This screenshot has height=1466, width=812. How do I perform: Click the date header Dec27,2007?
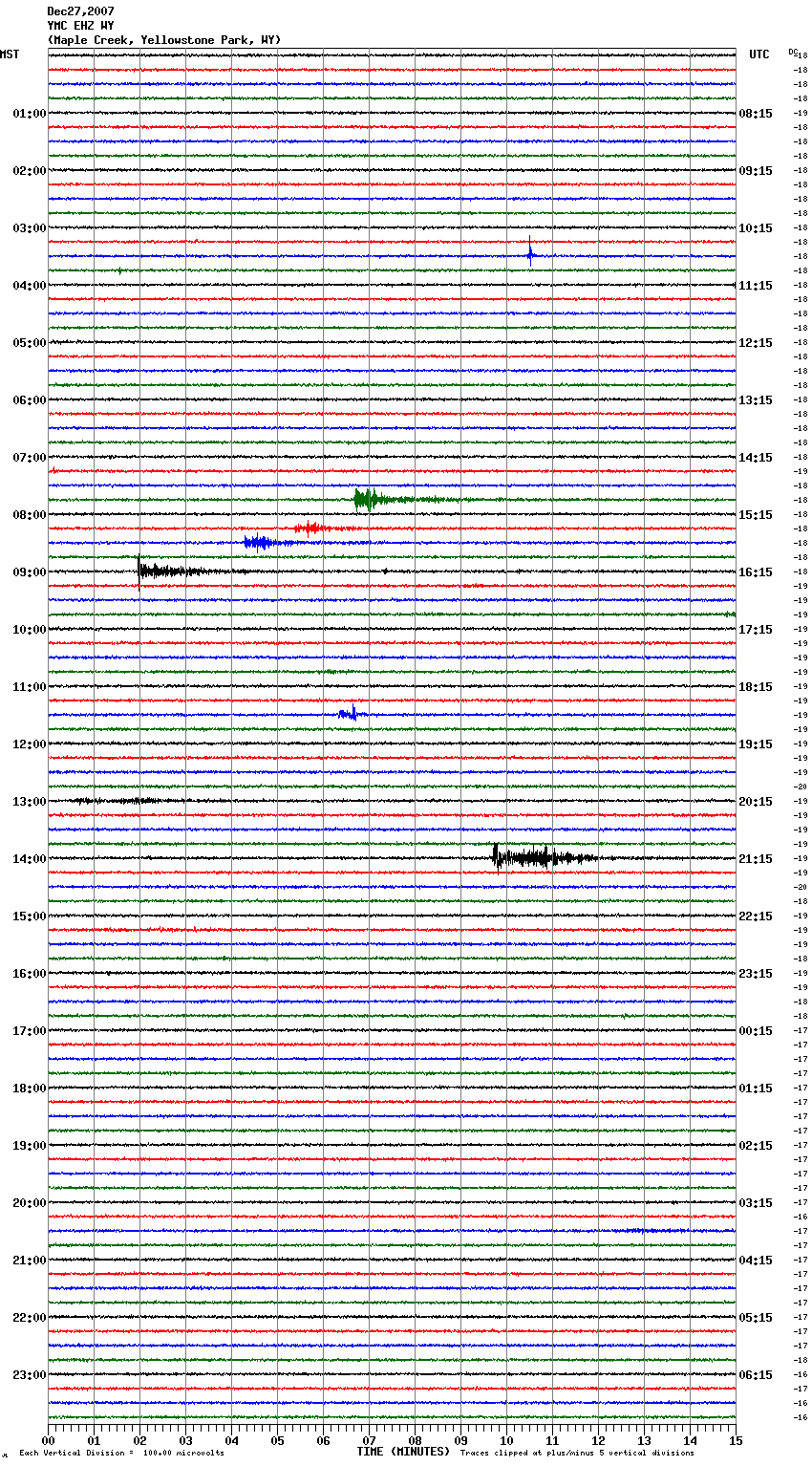tap(80, 11)
